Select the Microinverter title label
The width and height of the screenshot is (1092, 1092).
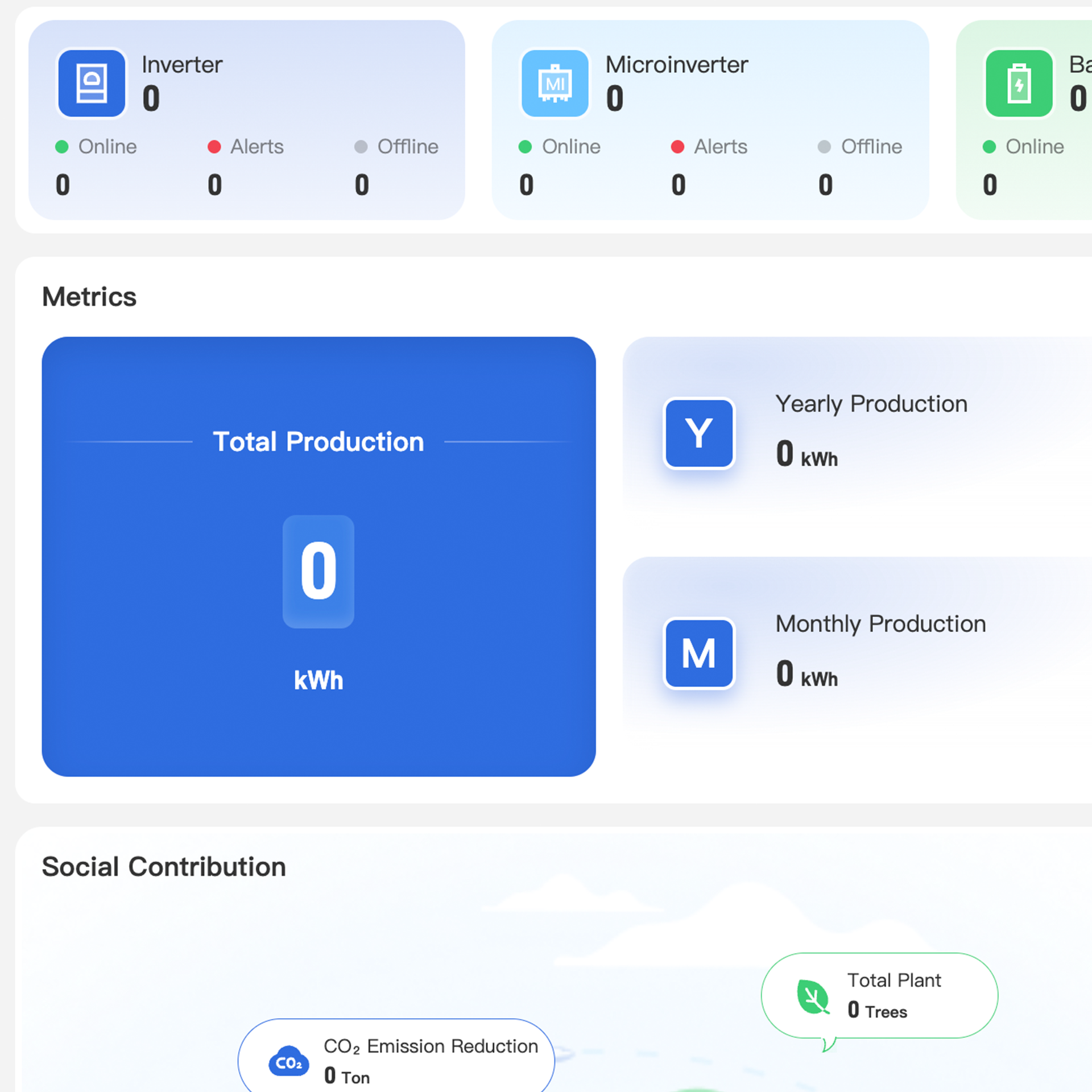click(x=676, y=65)
